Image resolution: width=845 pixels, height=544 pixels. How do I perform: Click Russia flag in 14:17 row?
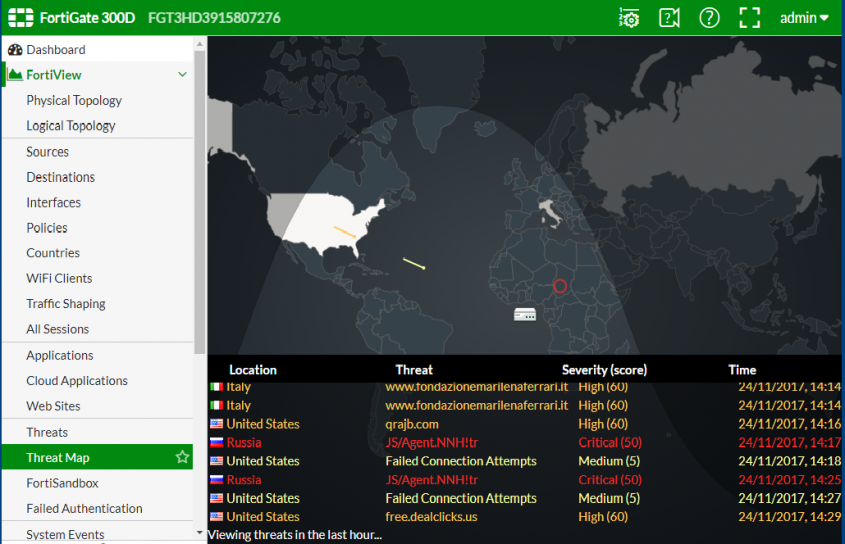pyautogui.click(x=217, y=443)
